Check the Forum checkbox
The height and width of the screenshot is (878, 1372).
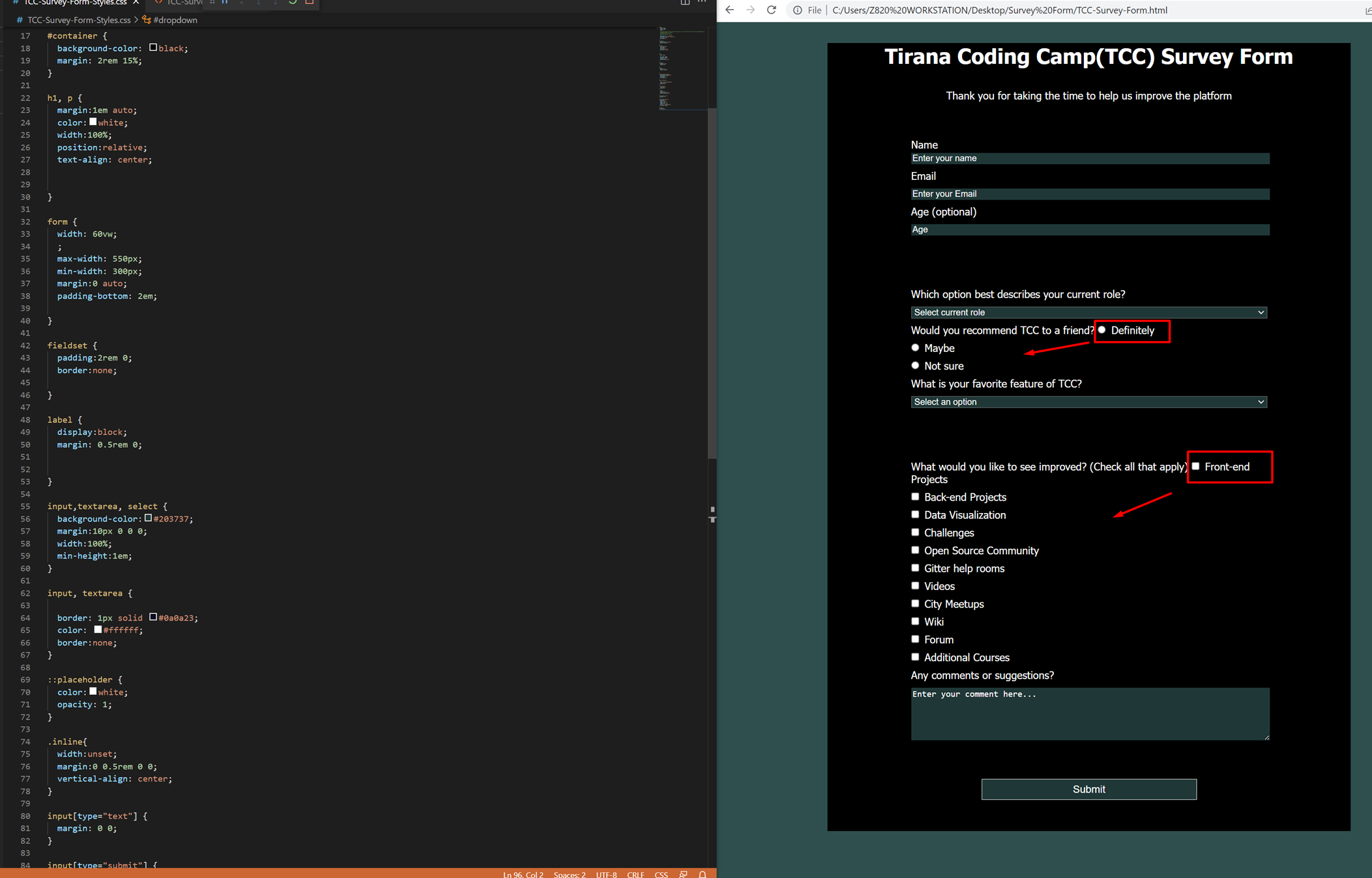click(x=915, y=639)
